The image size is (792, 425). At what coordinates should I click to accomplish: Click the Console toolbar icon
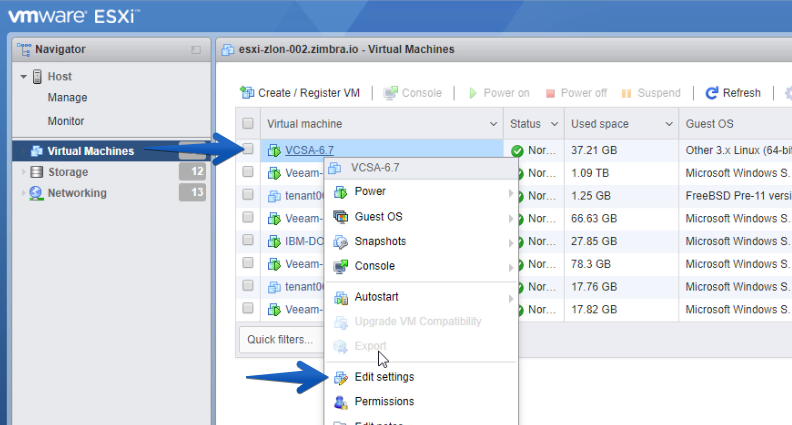click(390, 93)
